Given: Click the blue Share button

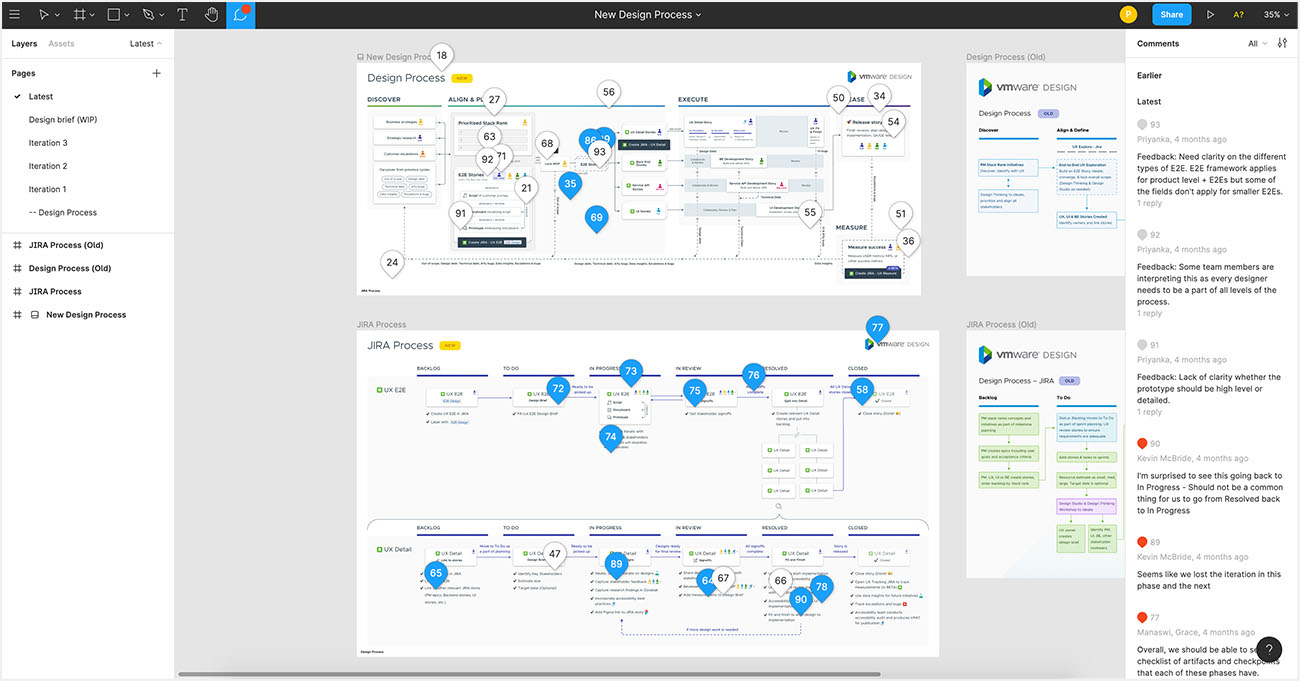Looking at the screenshot, I should point(1171,15).
